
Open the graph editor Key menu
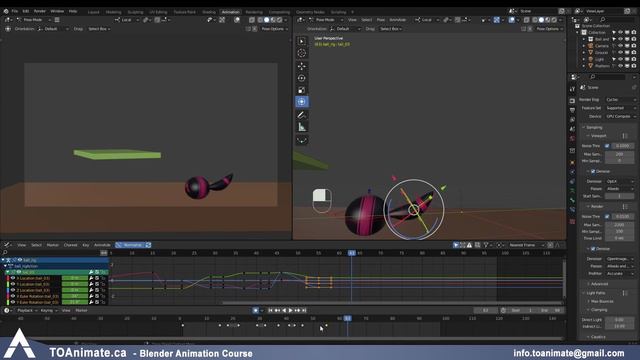86,245
